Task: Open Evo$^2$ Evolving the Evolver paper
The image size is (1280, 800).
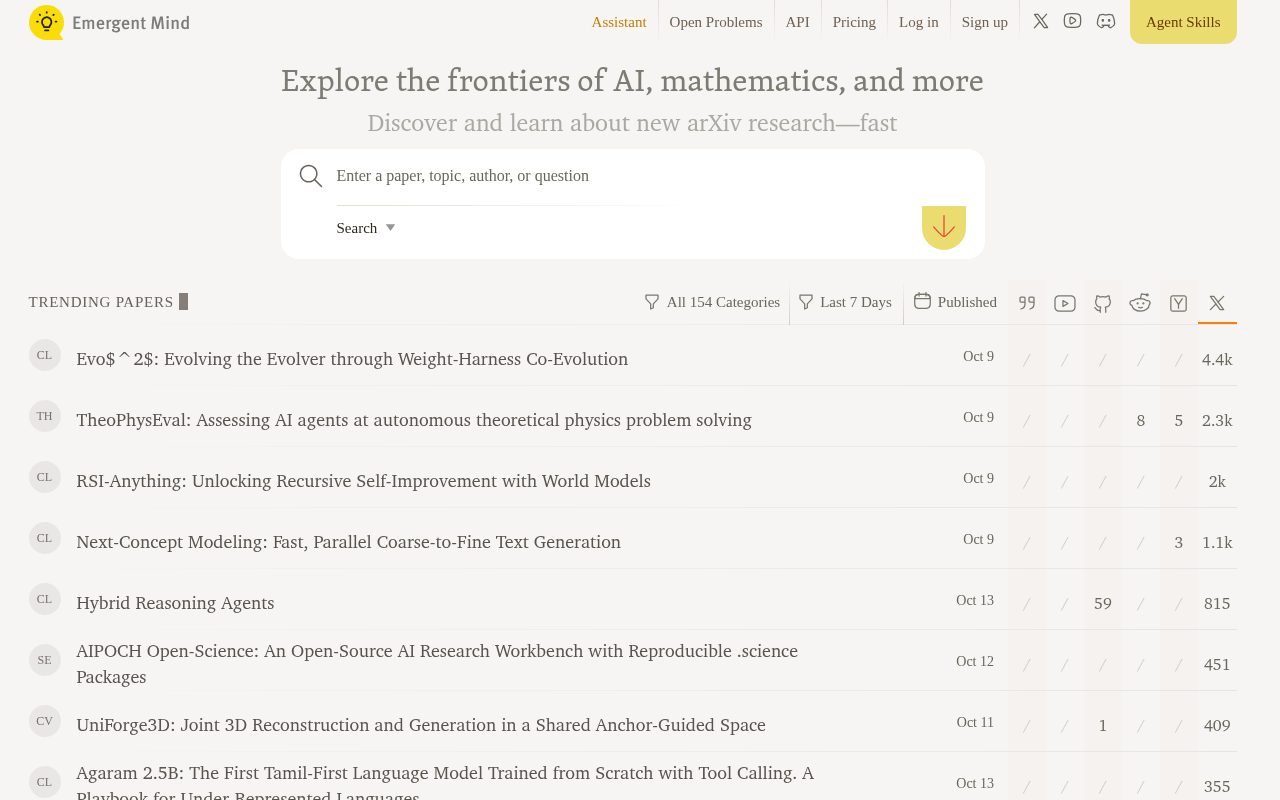Action: pyautogui.click(x=352, y=359)
